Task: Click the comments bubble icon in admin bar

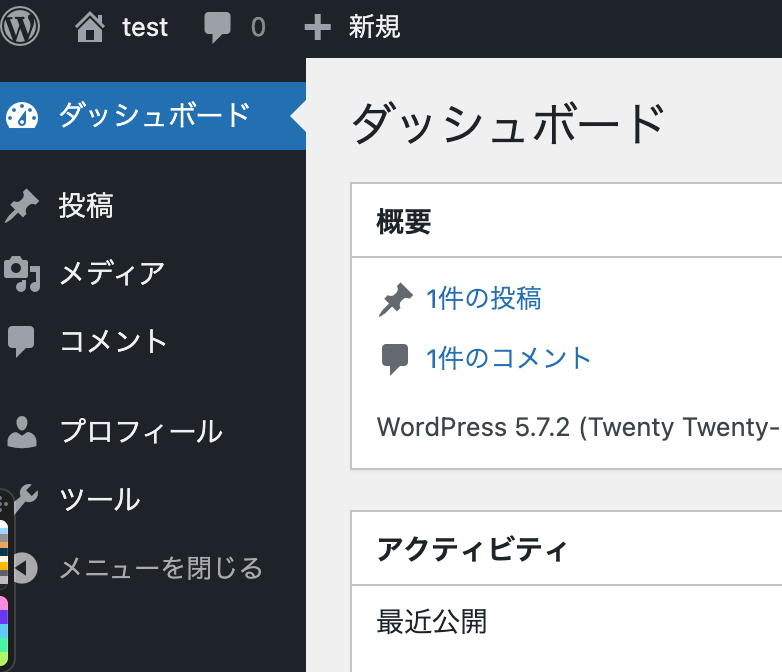Action: pyautogui.click(x=217, y=27)
